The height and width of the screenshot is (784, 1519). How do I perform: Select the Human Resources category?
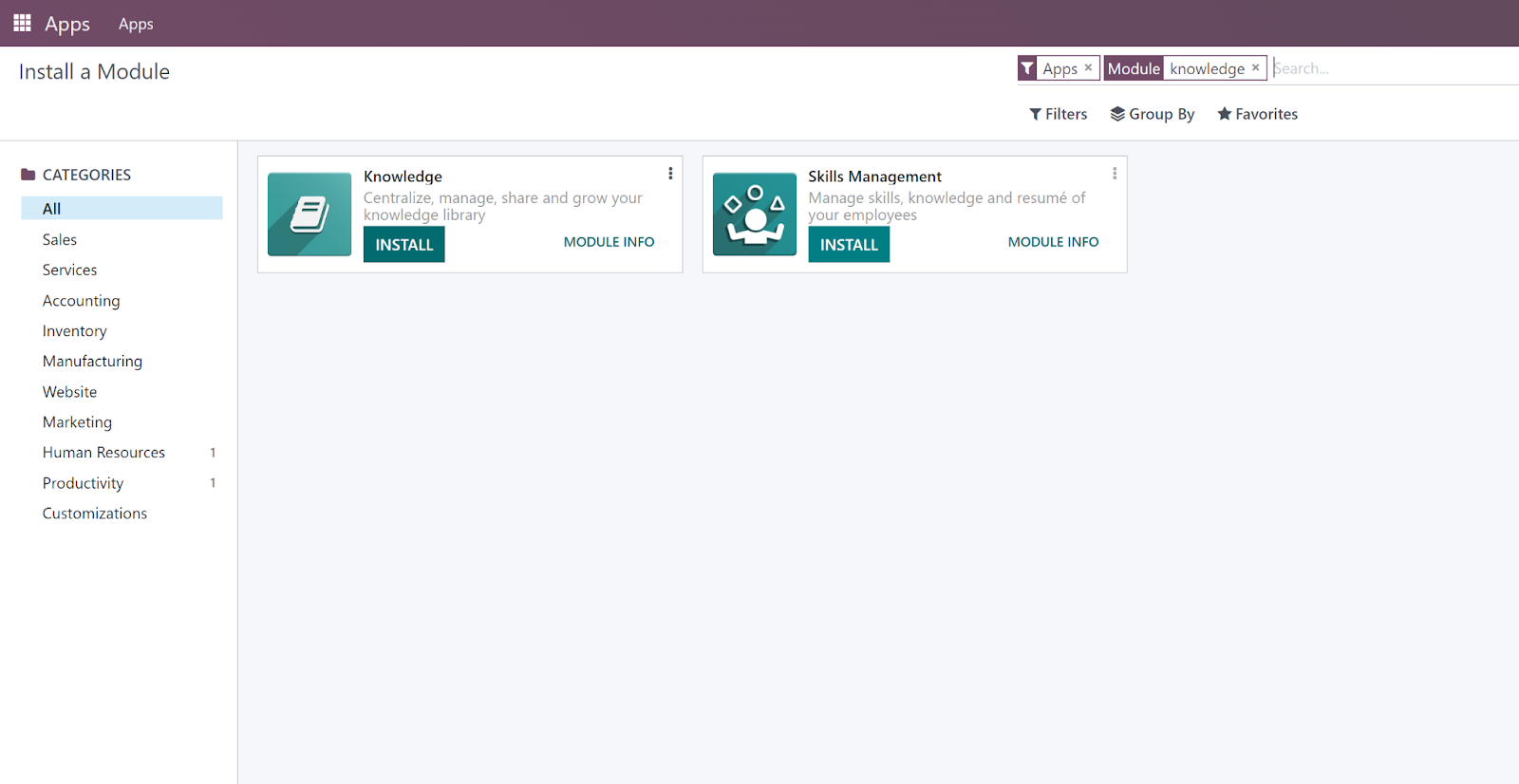(103, 453)
